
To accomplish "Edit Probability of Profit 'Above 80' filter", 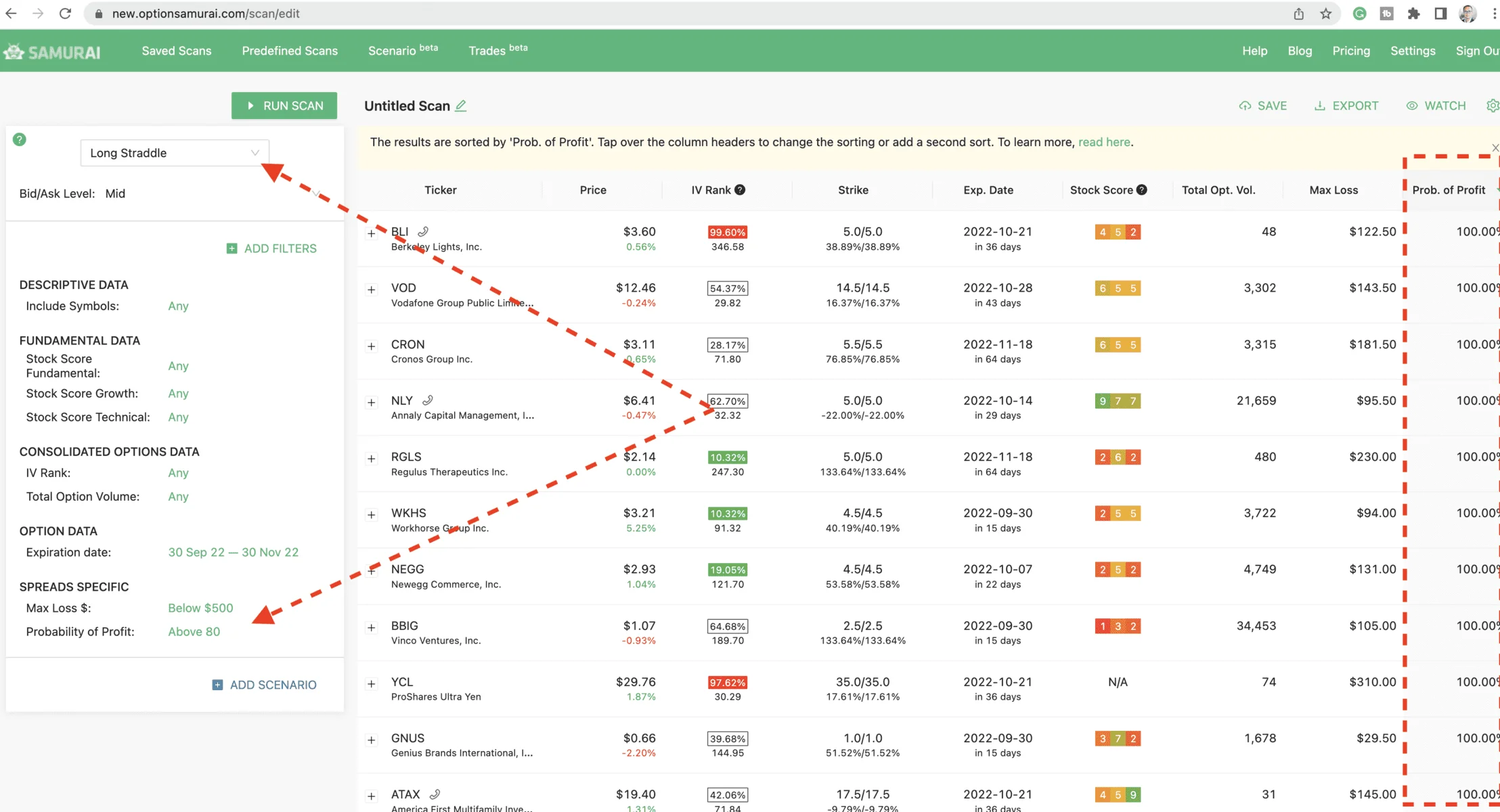I will [194, 631].
